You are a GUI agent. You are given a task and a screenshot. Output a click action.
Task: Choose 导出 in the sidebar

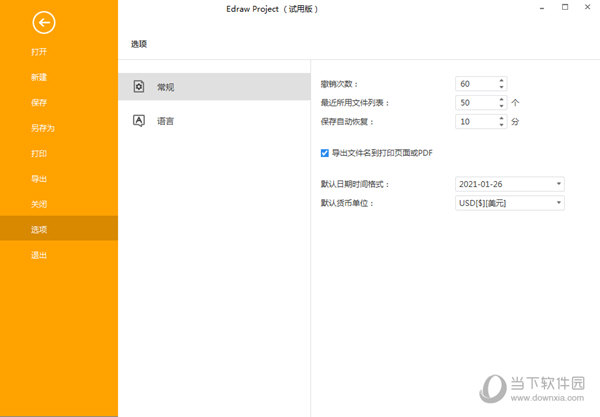pyautogui.click(x=39, y=179)
